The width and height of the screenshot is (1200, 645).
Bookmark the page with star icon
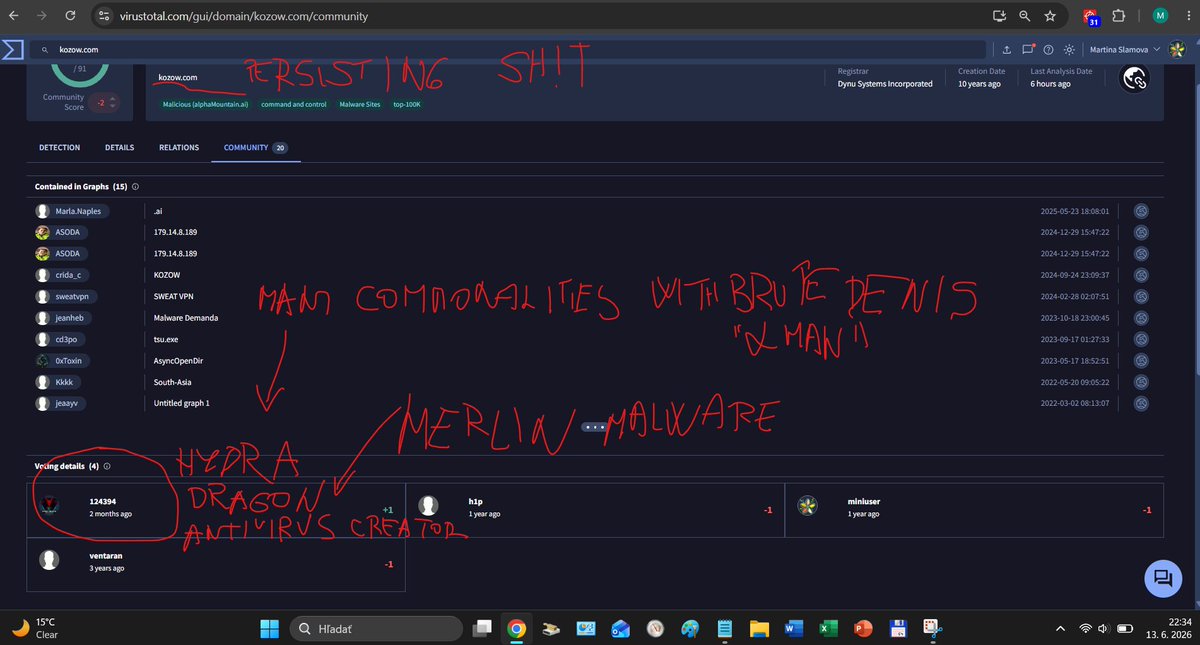point(1049,16)
